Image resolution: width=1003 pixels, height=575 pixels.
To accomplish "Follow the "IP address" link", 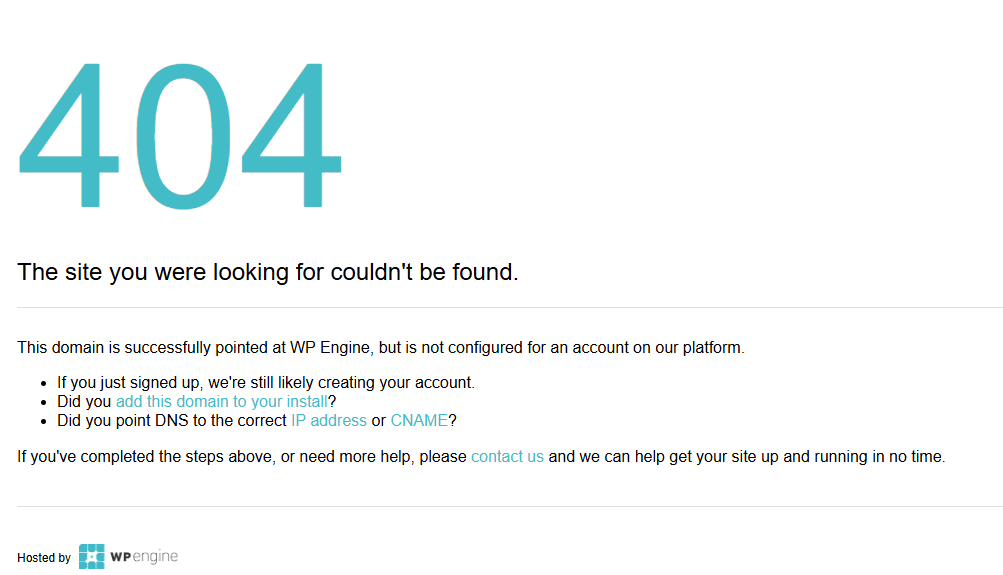I will tap(328, 420).
